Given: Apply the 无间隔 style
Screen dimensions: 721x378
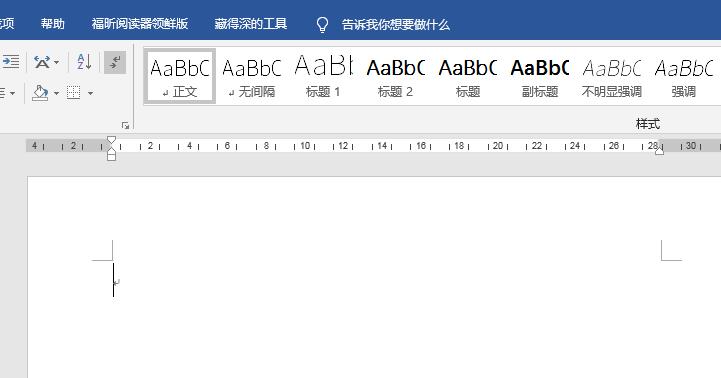Looking at the screenshot, I should 252,76.
